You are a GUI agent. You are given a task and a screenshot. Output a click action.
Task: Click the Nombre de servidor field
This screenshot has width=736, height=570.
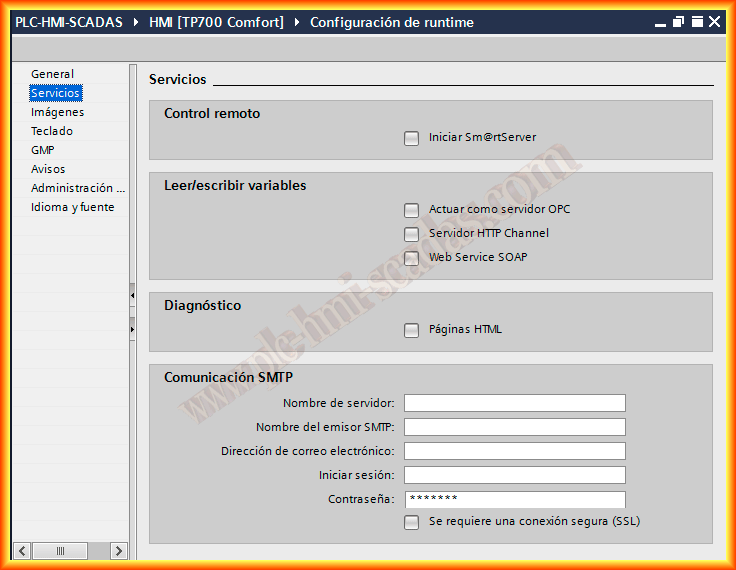pyautogui.click(x=514, y=403)
